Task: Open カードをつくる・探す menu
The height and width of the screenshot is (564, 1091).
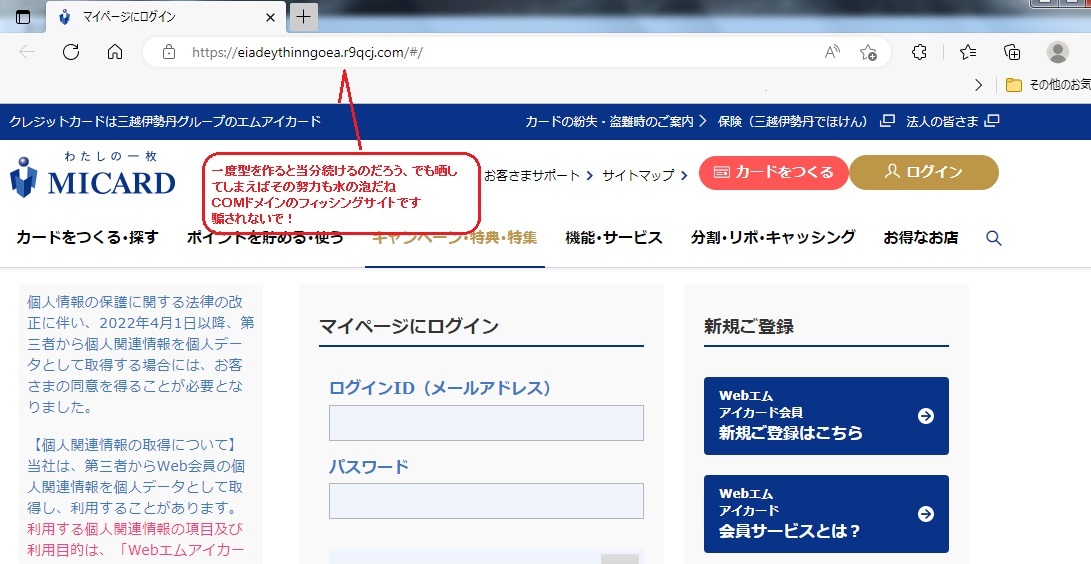Action: 87,238
